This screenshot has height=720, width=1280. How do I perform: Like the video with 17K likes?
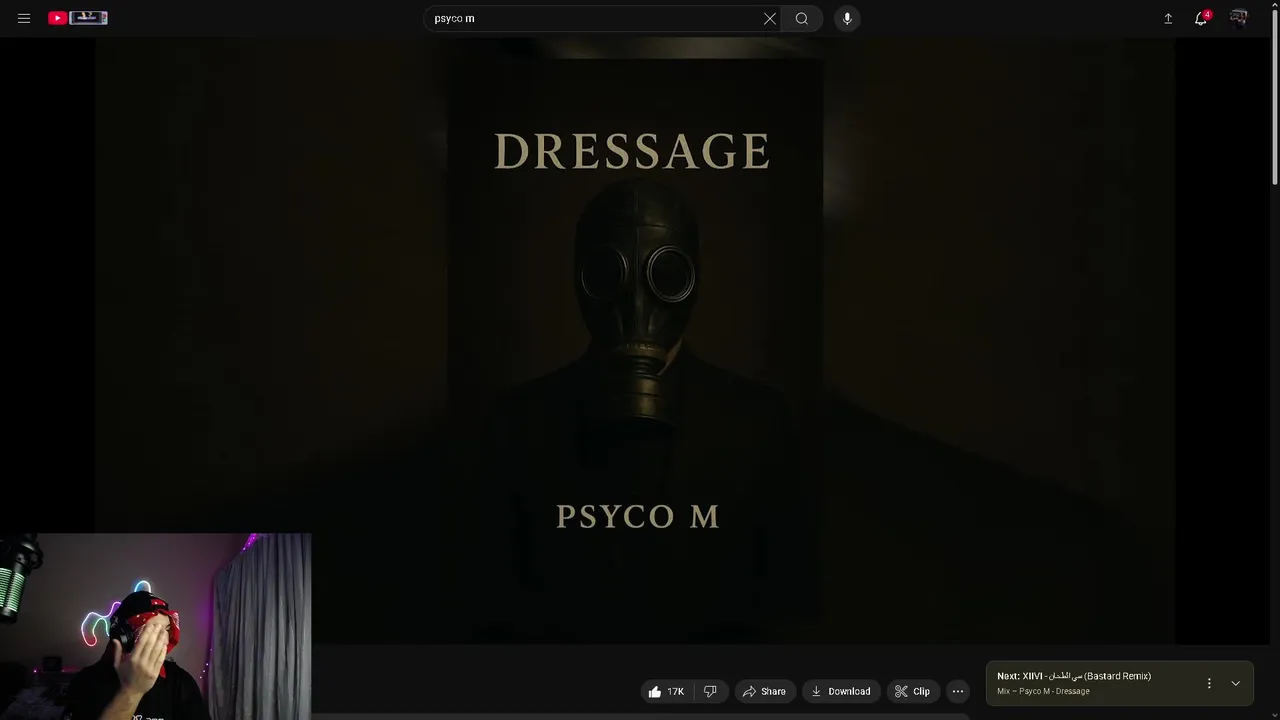[666, 691]
